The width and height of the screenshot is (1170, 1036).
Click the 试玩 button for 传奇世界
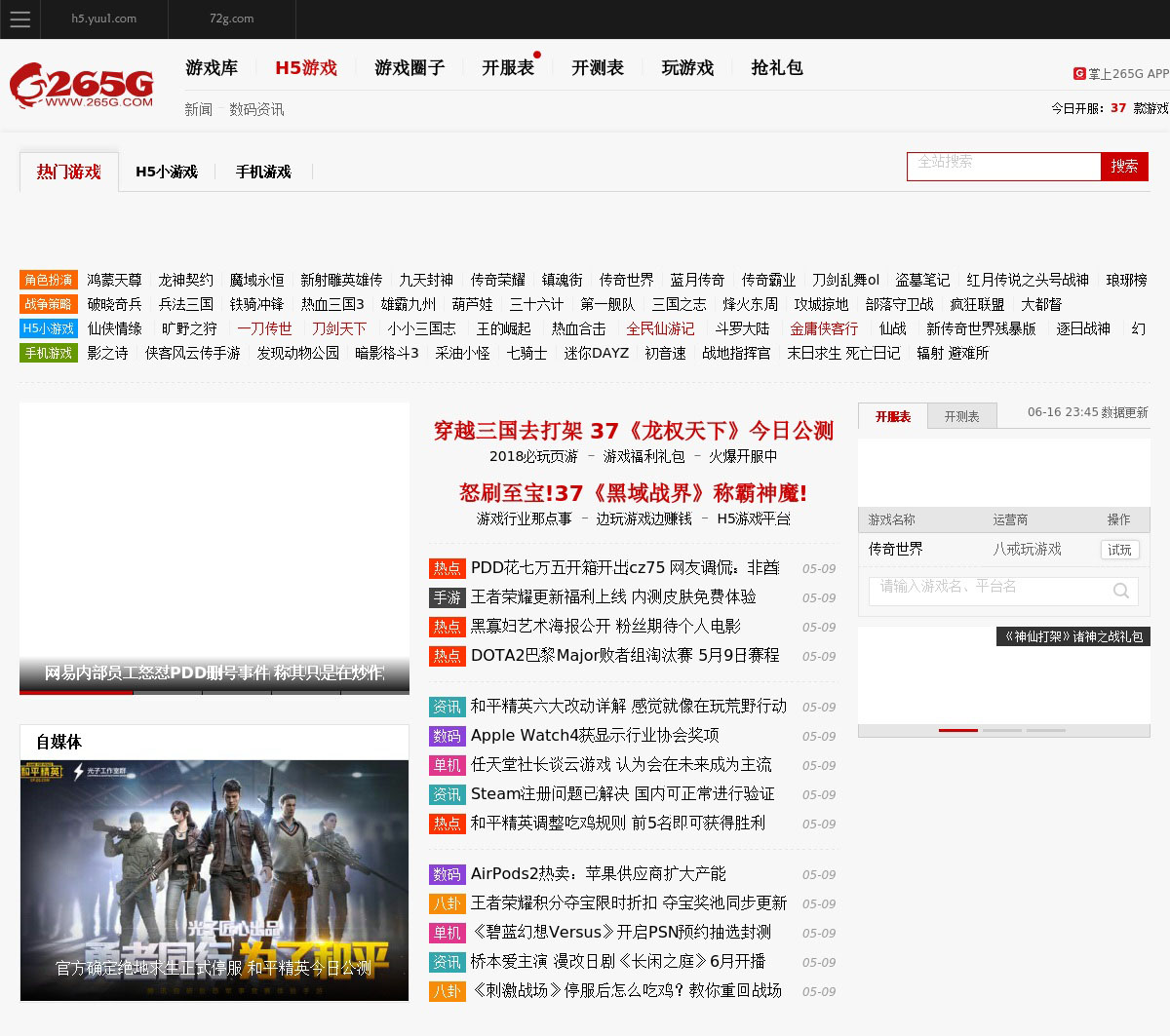1119,550
